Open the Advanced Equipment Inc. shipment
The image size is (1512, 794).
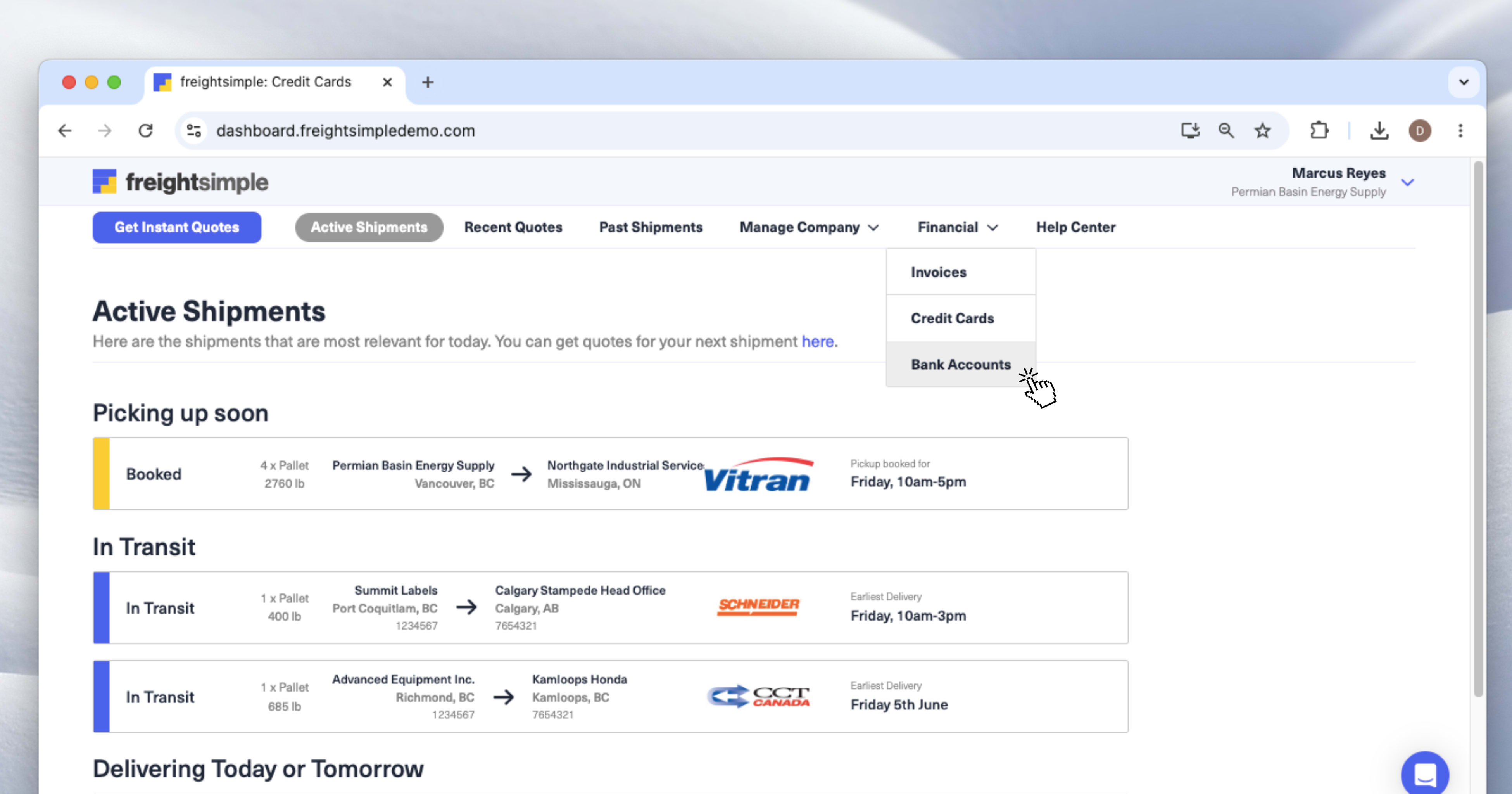611,697
